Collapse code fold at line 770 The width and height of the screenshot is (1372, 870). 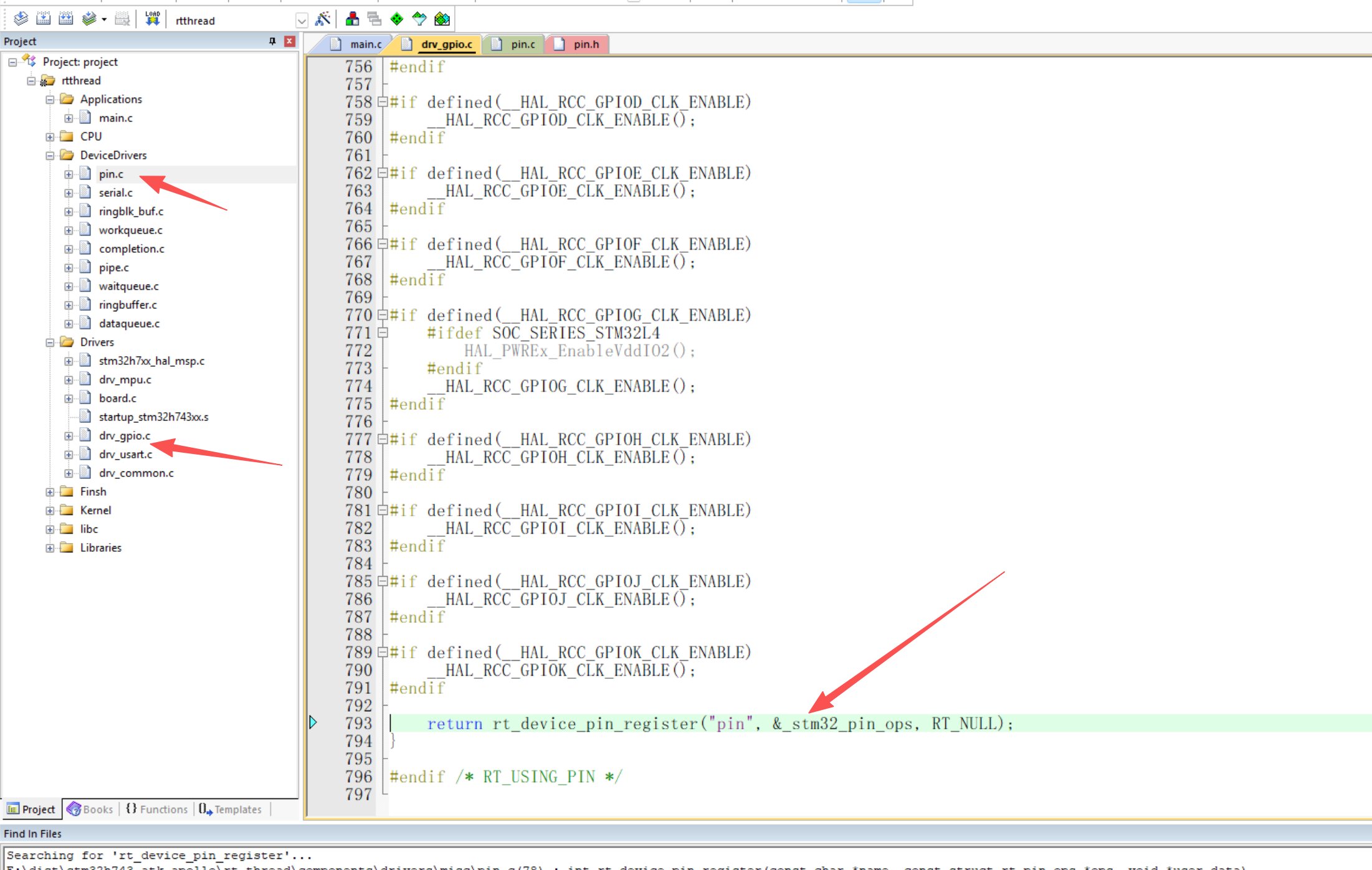pyautogui.click(x=383, y=315)
